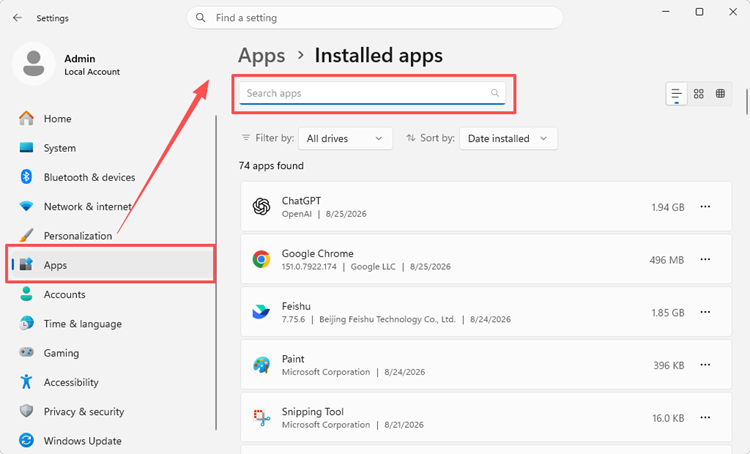Screen dimensions: 750x454
Task: Click the Installed apps heading
Action: pyautogui.click(x=378, y=56)
